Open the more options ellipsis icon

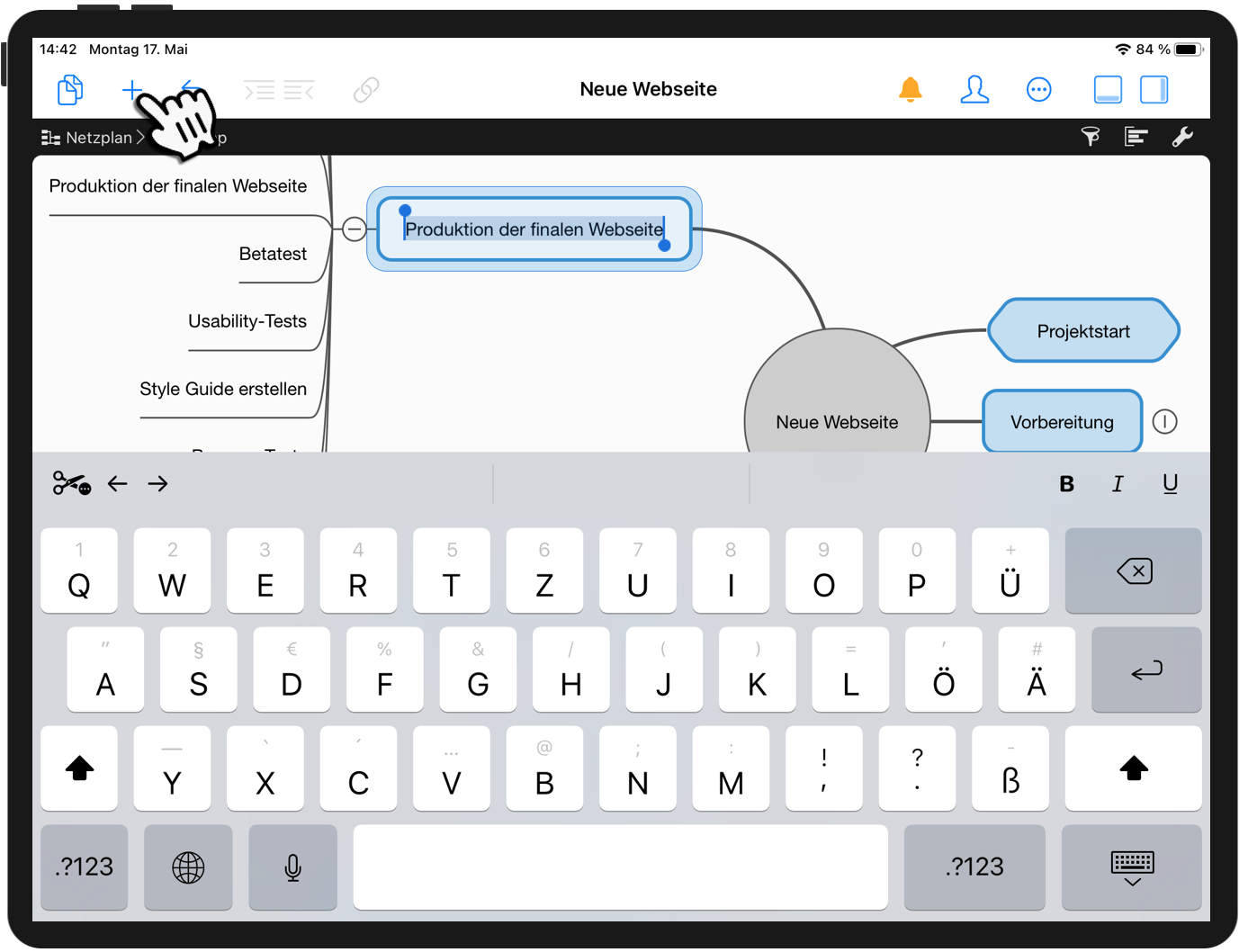[1039, 89]
